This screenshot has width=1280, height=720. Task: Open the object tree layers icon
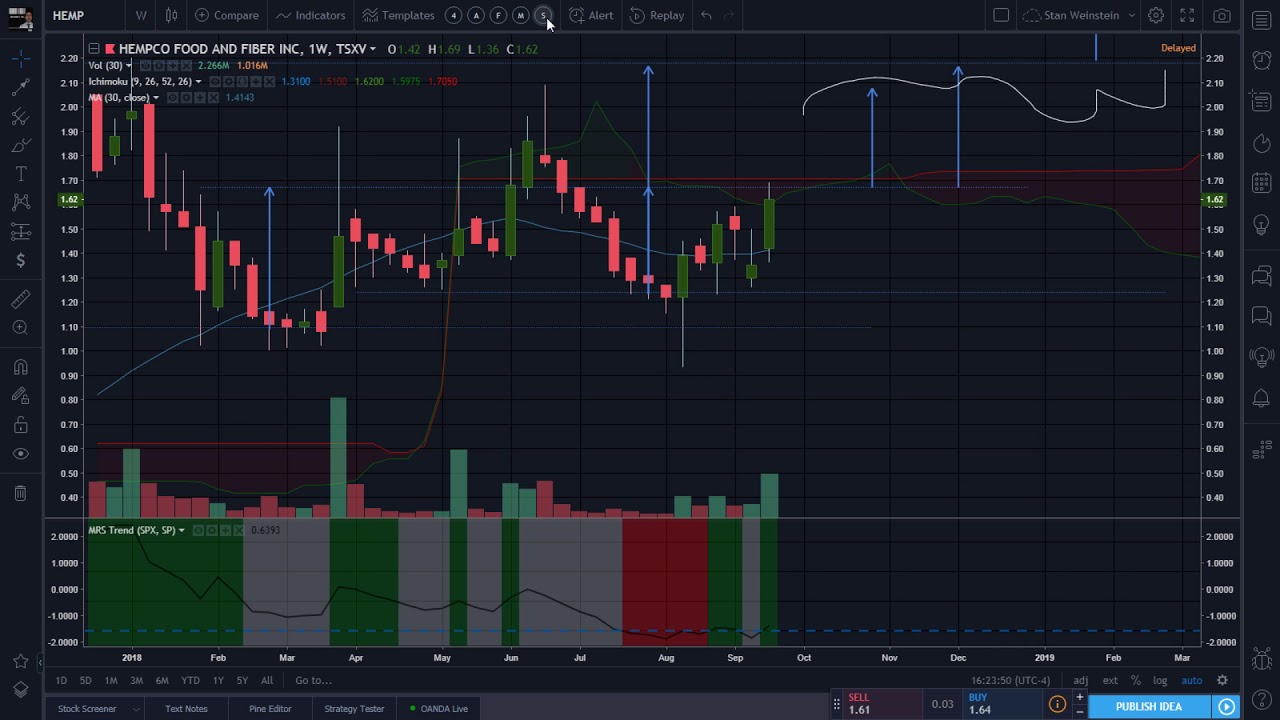click(x=20, y=690)
